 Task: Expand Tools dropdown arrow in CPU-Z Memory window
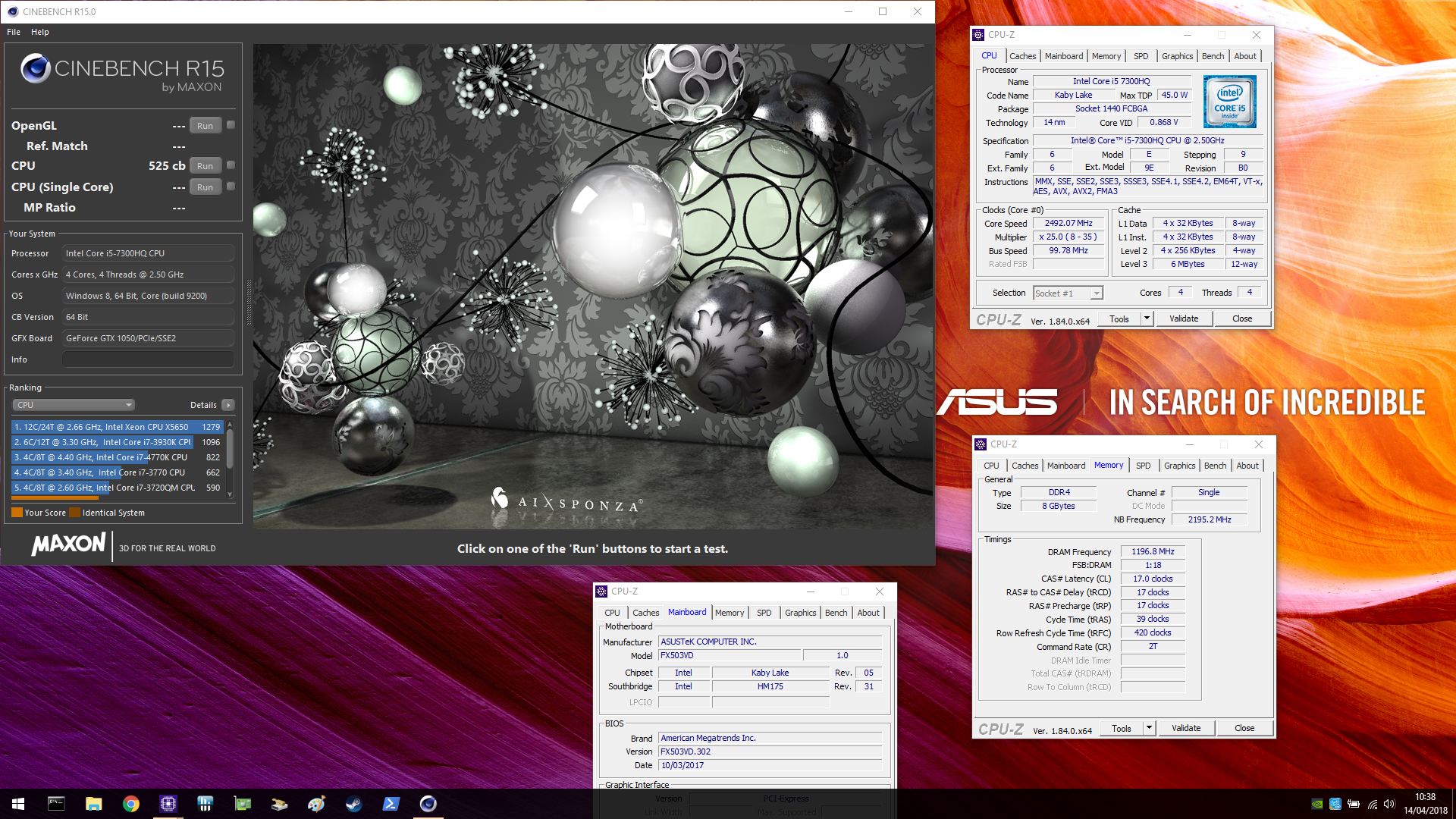(1149, 729)
